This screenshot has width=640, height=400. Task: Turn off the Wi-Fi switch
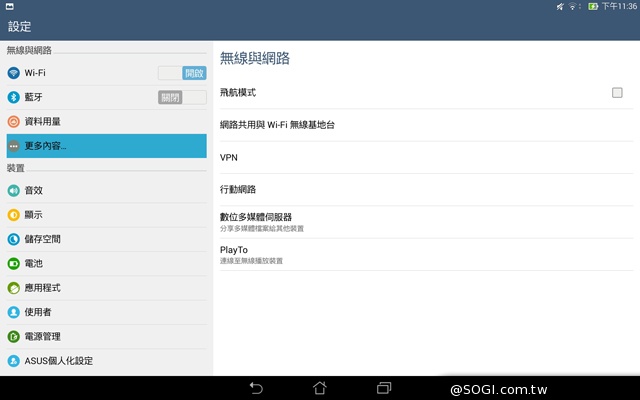click(x=182, y=73)
